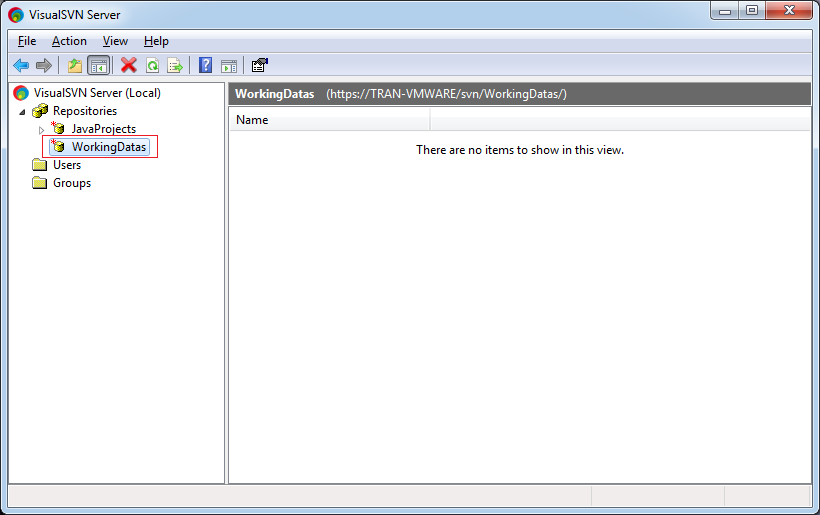
Task: Click the Groups folder icon
Action: (40, 183)
